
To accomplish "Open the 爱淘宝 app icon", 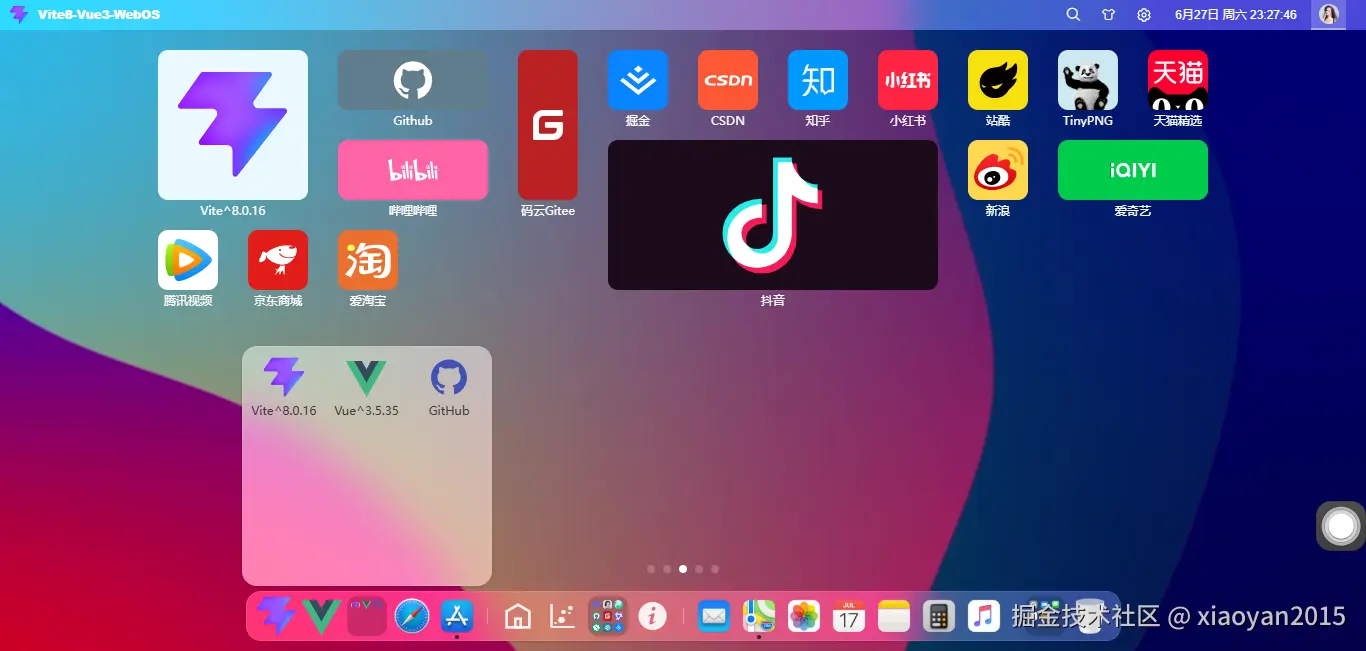I will pos(368,260).
